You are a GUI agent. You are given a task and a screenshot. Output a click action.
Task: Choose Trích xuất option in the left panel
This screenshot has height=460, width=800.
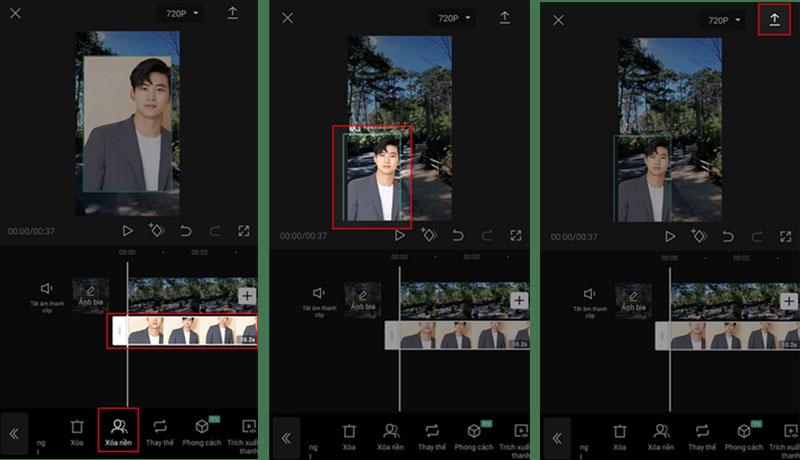(246, 433)
